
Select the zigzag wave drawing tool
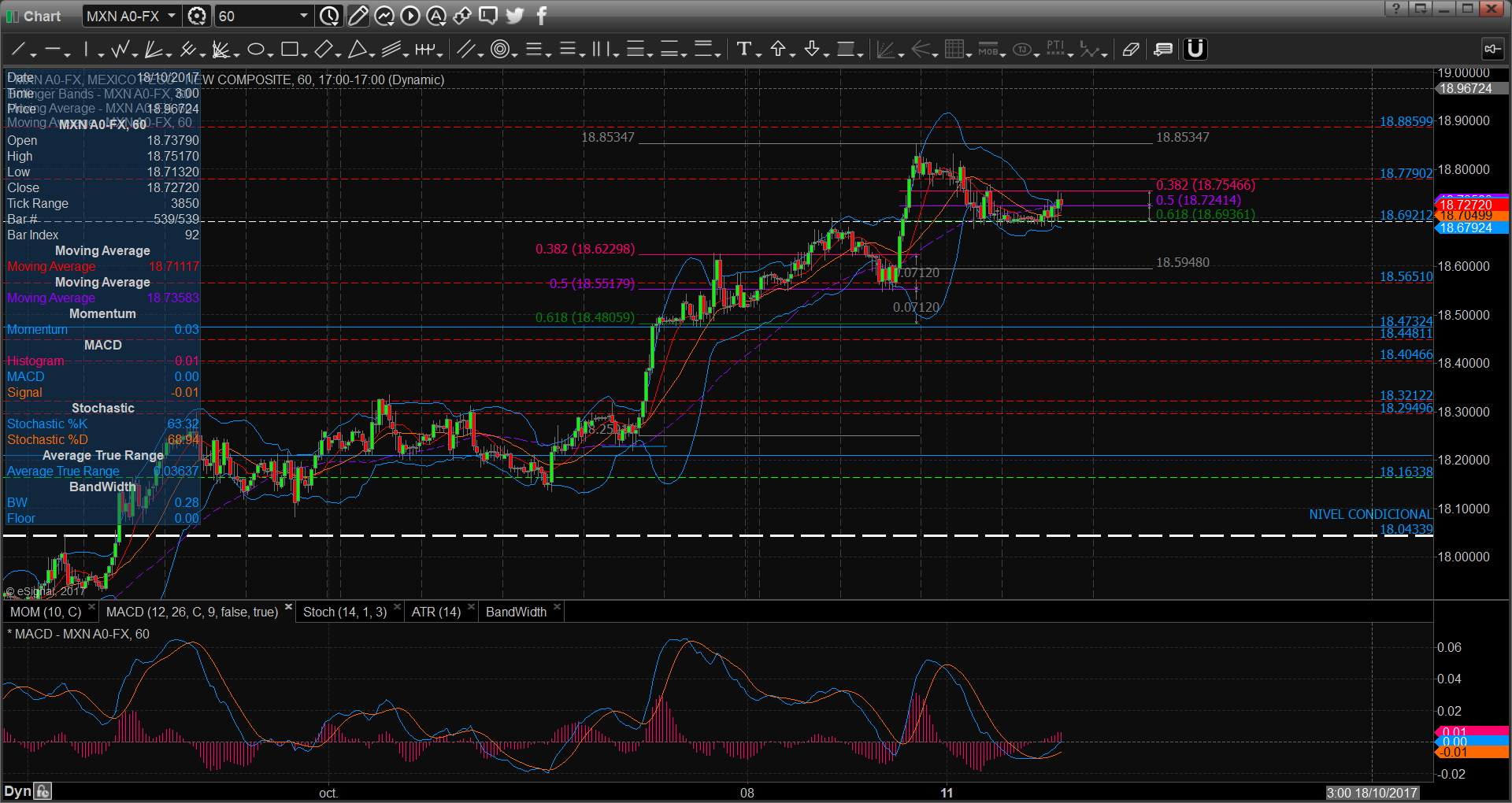(120, 50)
